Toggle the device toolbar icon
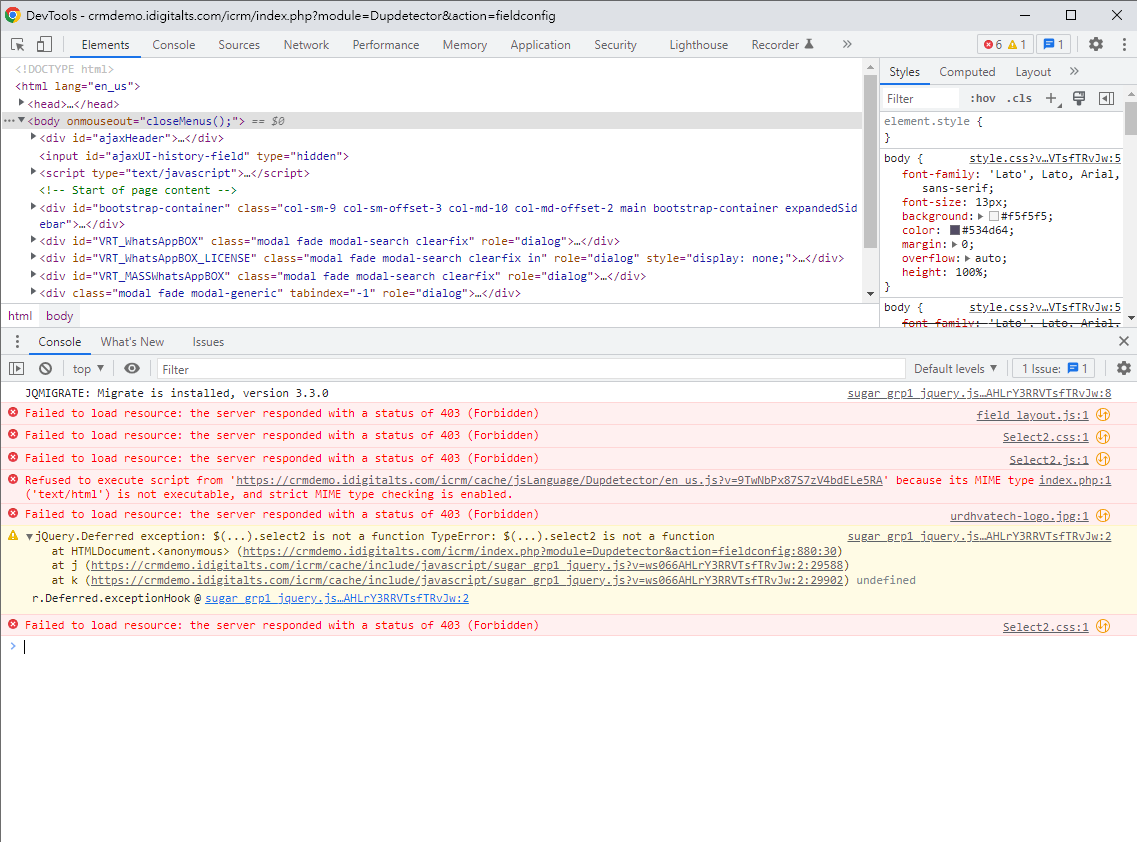1137x842 pixels. 44,44
